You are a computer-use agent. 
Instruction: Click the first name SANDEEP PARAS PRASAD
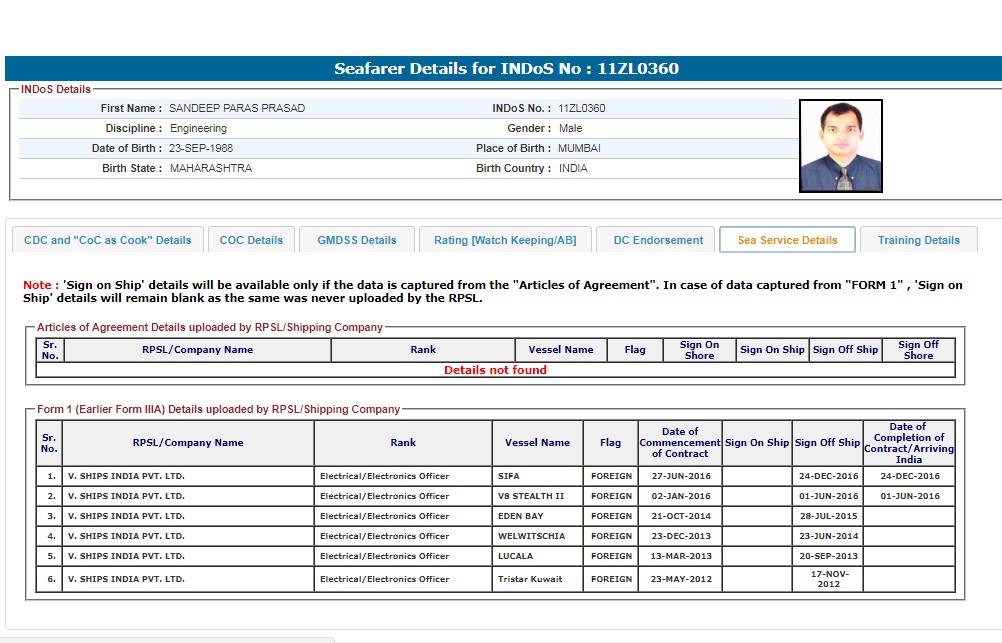pyautogui.click(x=237, y=108)
